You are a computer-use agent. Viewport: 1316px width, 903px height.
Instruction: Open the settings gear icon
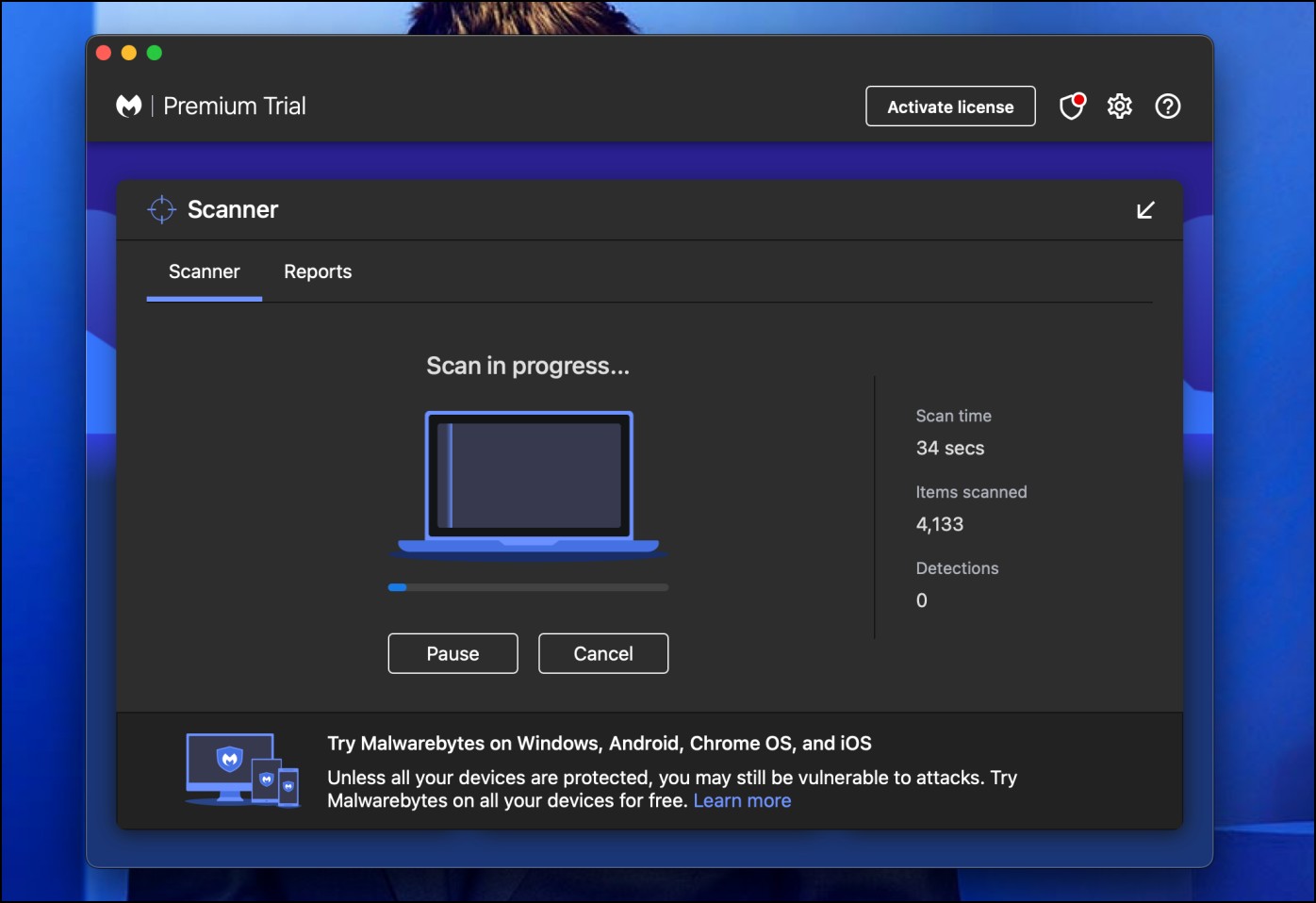coord(1120,107)
